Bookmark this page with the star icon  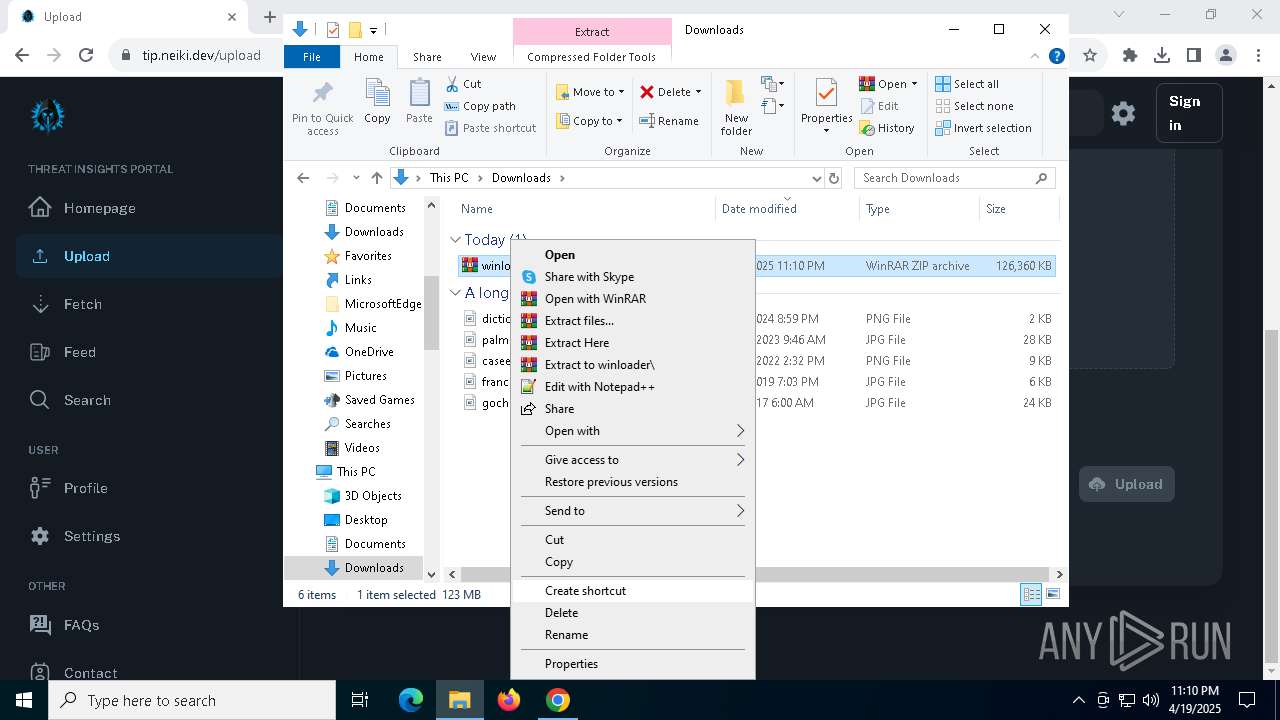1090,55
